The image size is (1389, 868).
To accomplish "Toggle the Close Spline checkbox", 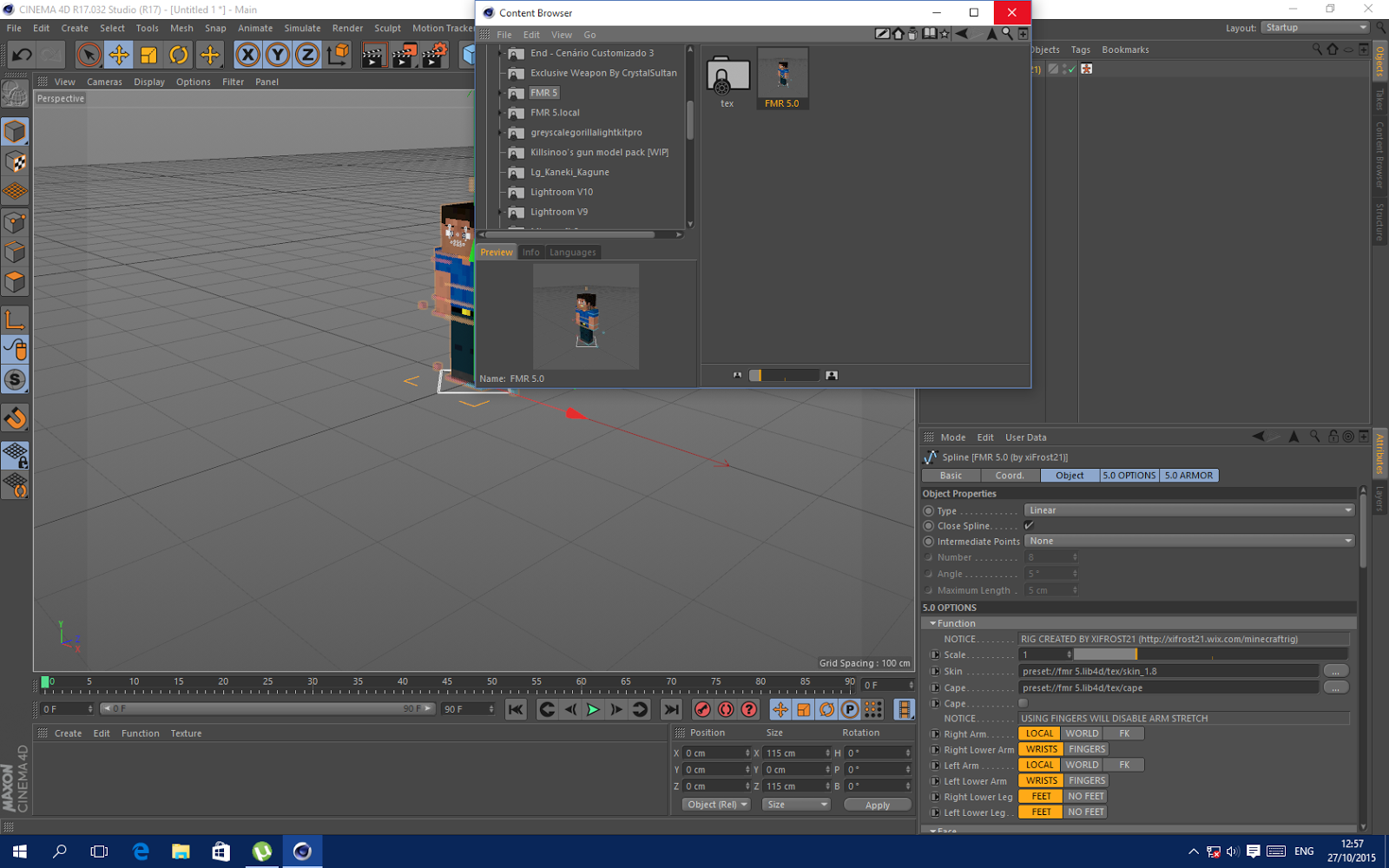I will [x=1029, y=526].
